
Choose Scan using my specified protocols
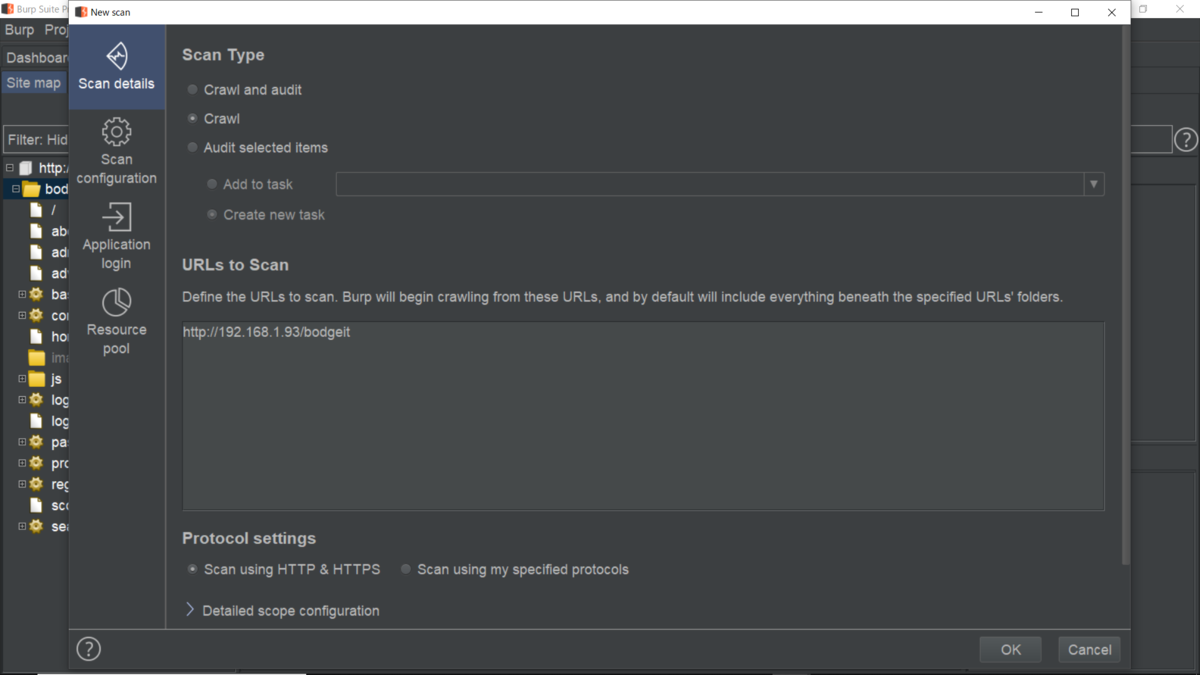tap(514, 570)
